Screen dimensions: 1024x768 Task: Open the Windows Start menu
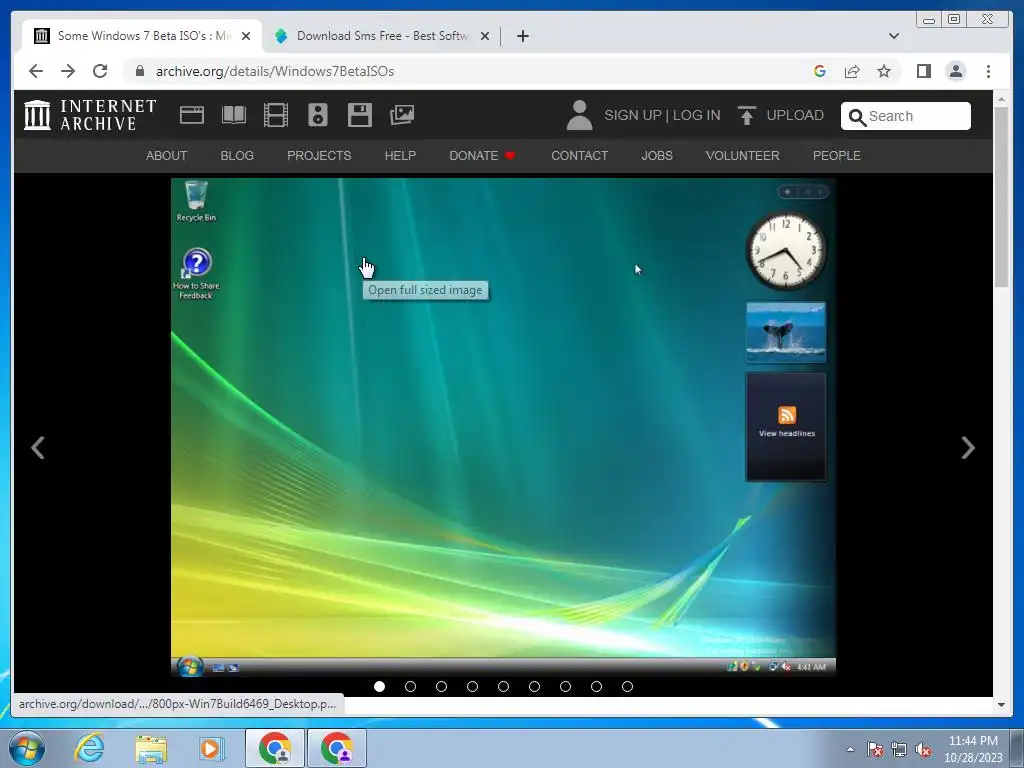pyautogui.click(x=27, y=748)
